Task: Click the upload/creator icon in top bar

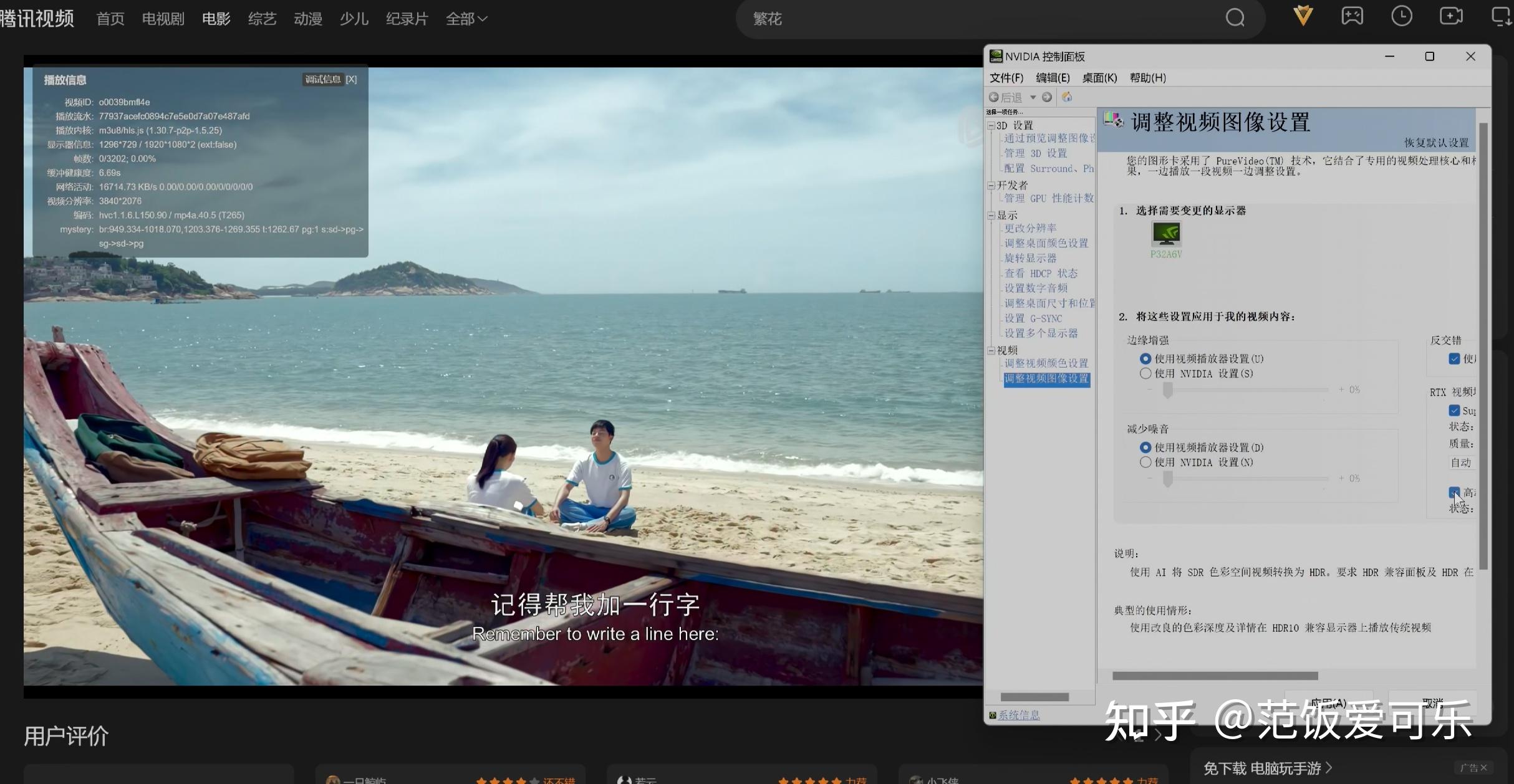Action: click(x=1452, y=16)
